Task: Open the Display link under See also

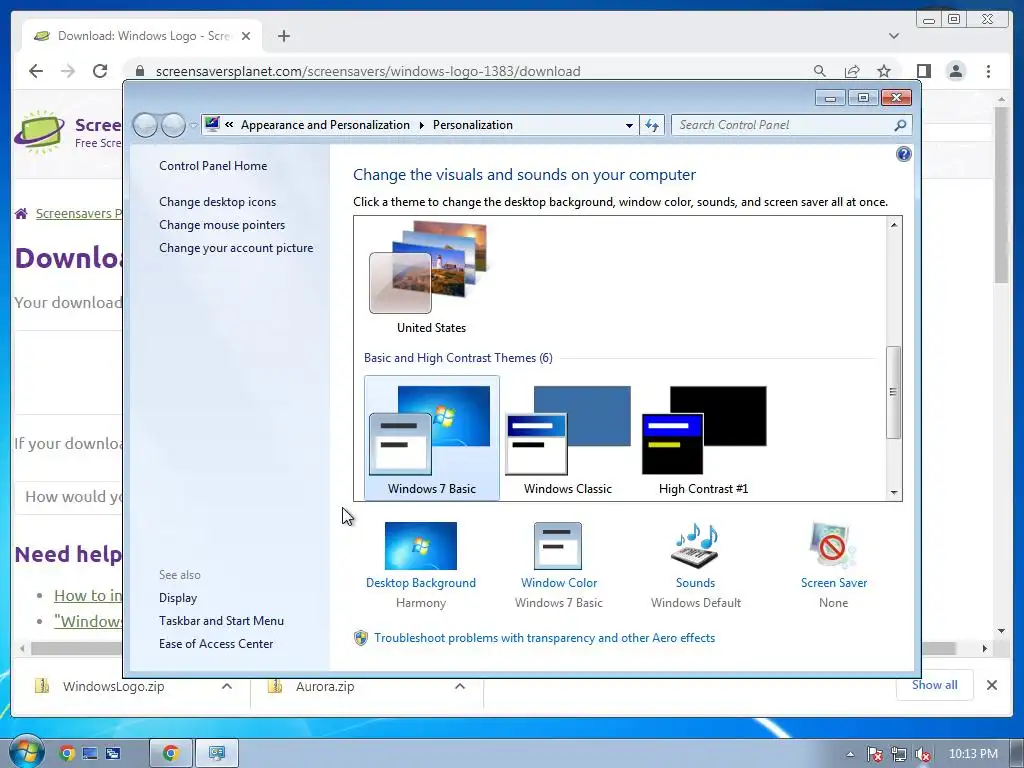Action: click(178, 598)
